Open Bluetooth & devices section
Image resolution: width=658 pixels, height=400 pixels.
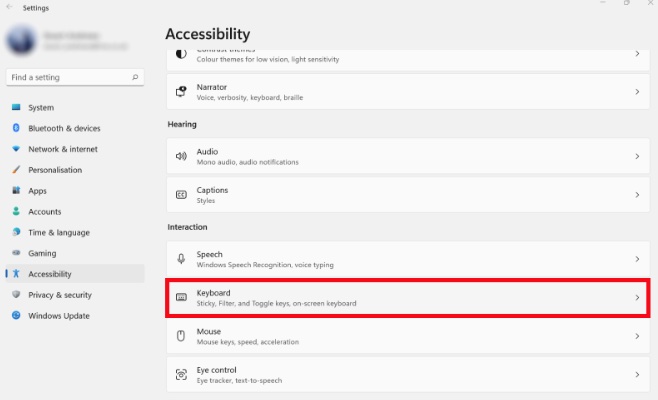click(64, 128)
